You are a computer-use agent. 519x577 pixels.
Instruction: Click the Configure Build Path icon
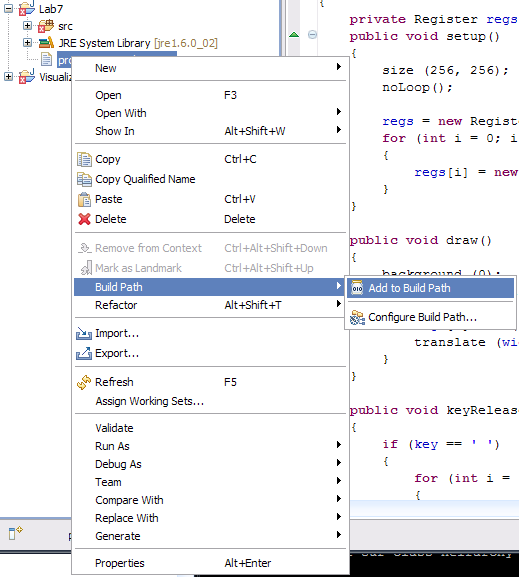(x=357, y=318)
